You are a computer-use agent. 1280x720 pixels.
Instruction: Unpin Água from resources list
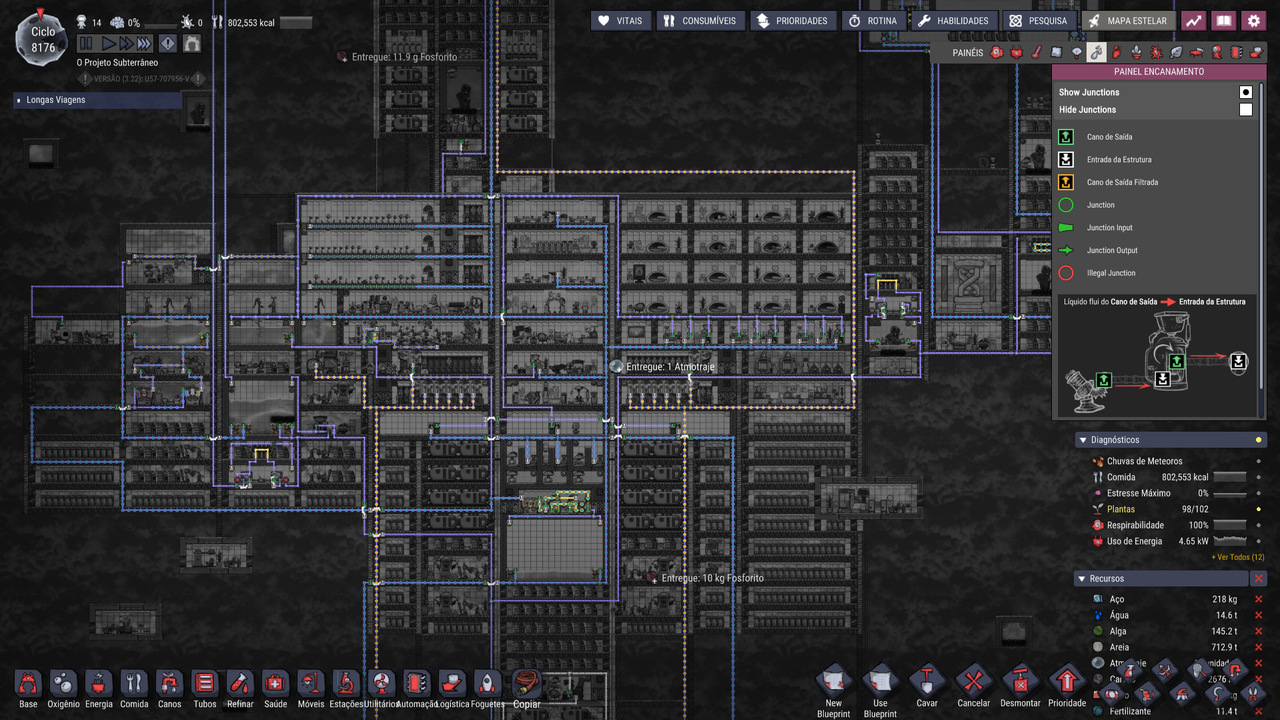point(1259,616)
